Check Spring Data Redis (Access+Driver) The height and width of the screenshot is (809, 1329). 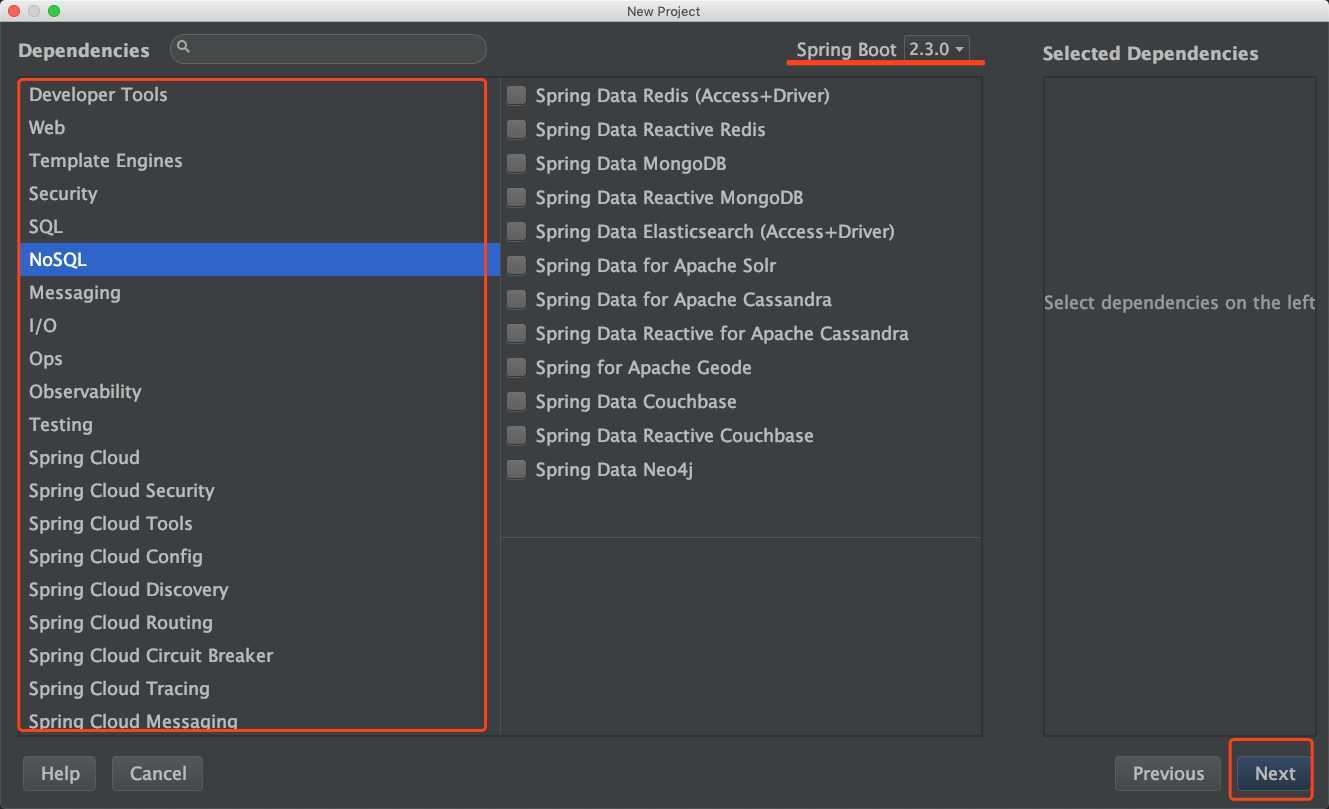(x=516, y=96)
